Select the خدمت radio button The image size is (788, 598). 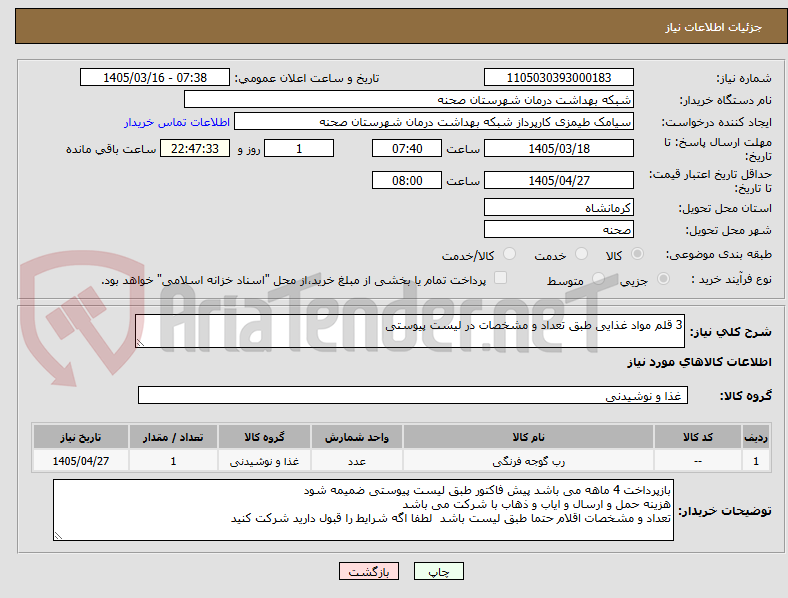pyautogui.click(x=581, y=254)
